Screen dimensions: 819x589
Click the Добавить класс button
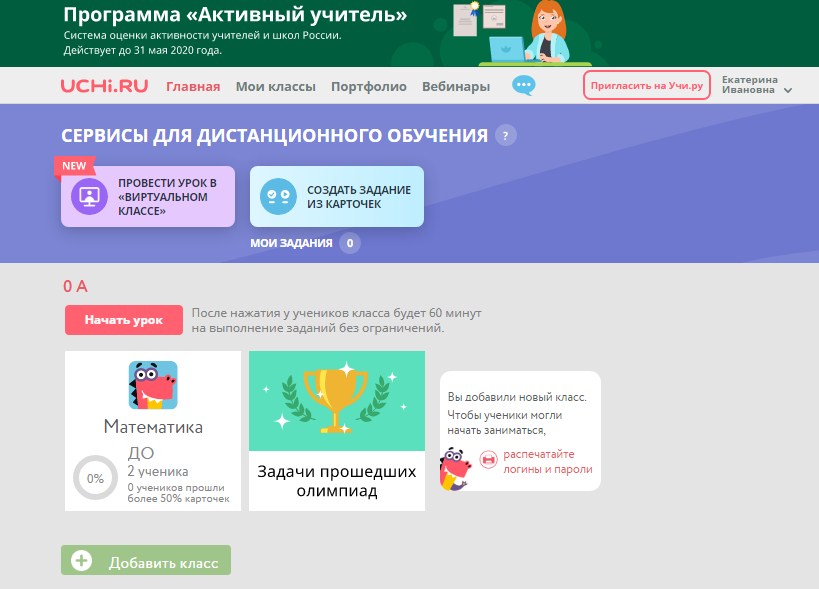[x=146, y=560]
